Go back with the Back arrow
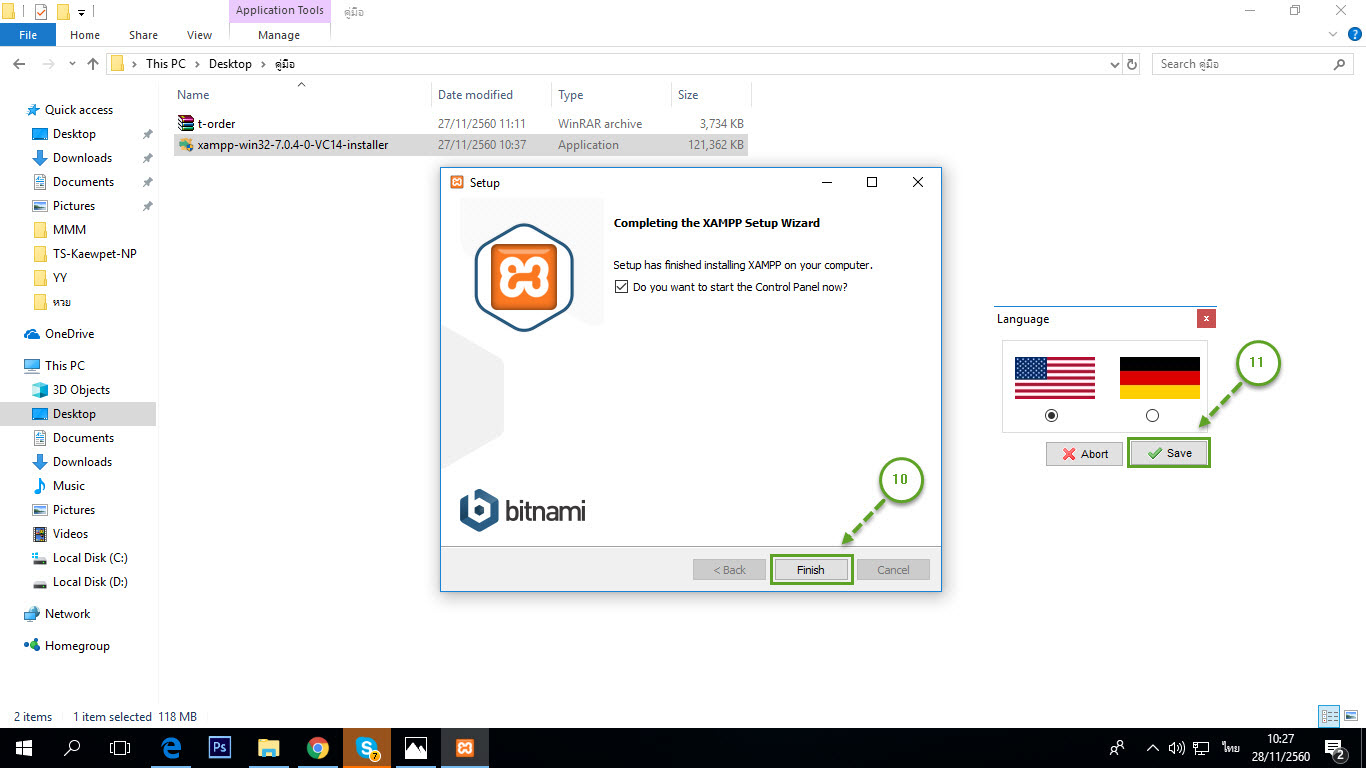 click(18, 64)
